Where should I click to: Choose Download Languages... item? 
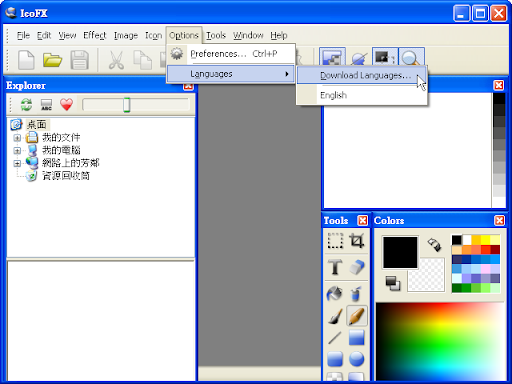click(361, 75)
